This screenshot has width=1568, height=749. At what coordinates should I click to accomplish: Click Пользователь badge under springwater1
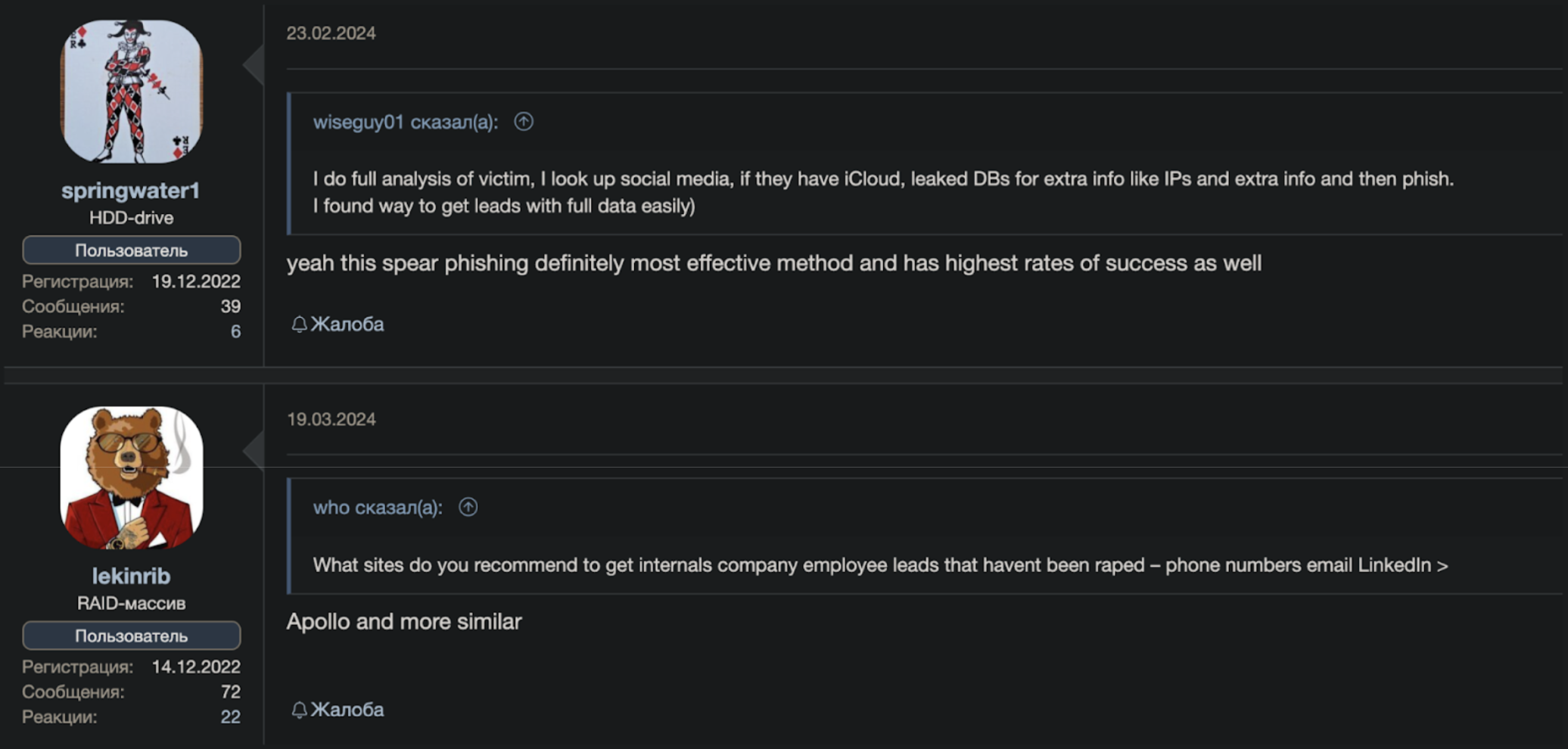pos(132,250)
